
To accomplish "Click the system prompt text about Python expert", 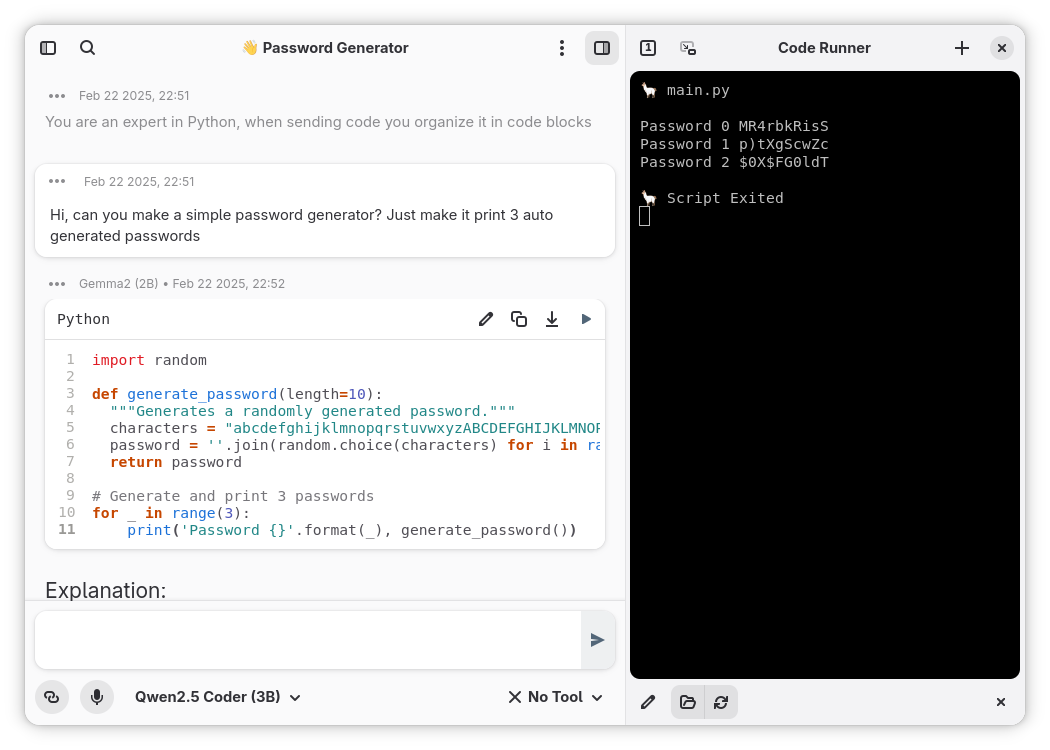I will 319,122.
